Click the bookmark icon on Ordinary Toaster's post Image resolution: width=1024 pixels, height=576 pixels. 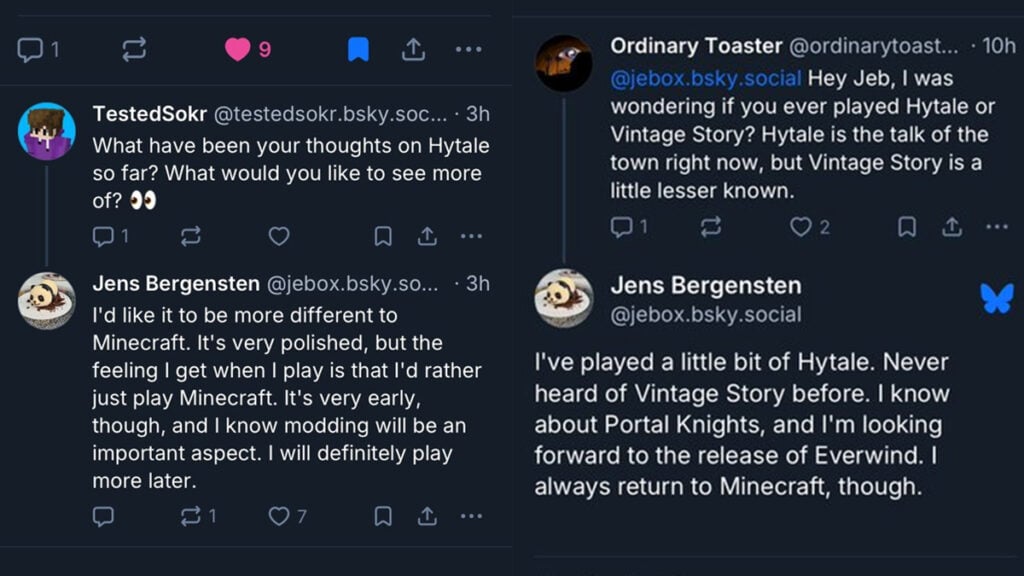pos(908,228)
